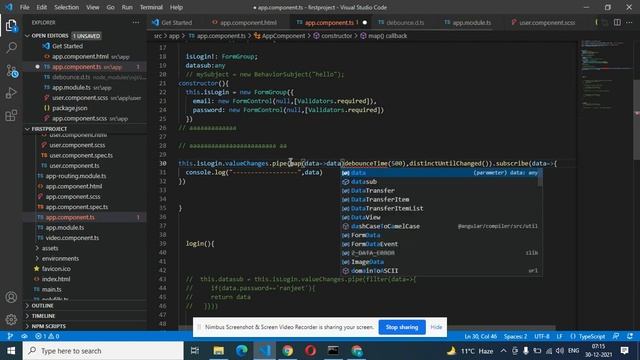640x360 pixels.
Task: Open video.component.ts in file tree
Action: tap(72, 238)
